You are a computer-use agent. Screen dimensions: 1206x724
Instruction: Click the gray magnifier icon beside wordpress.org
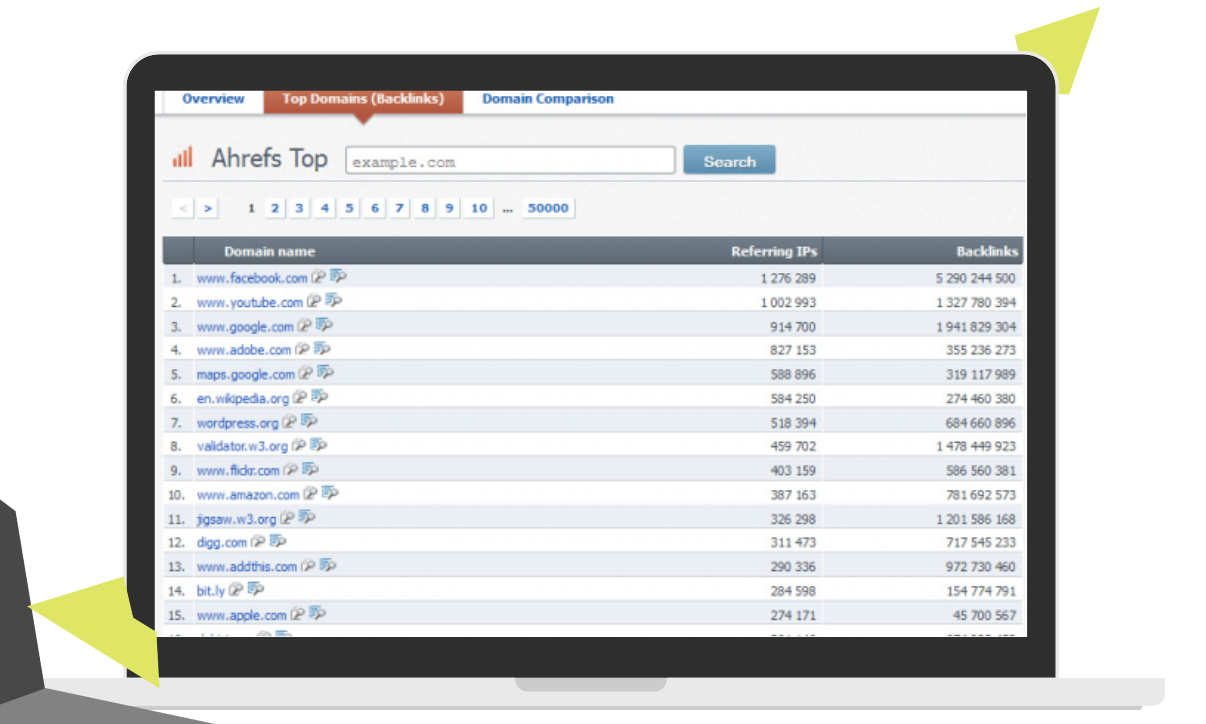coord(290,421)
